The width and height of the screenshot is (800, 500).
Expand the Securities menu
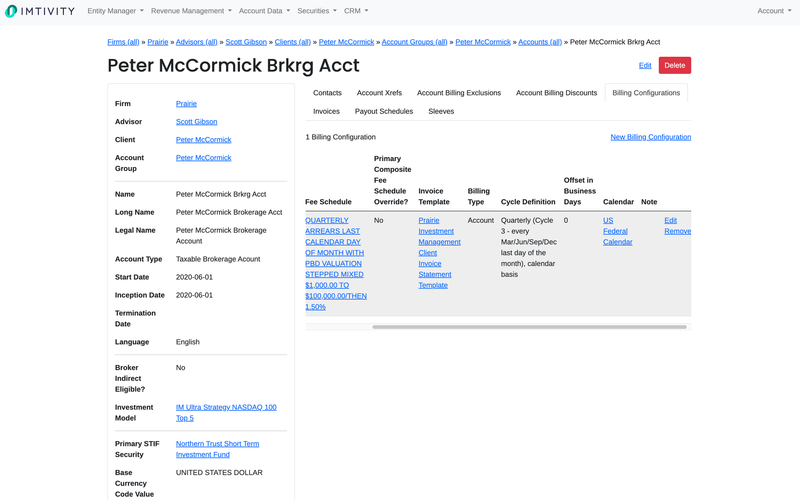316,11
